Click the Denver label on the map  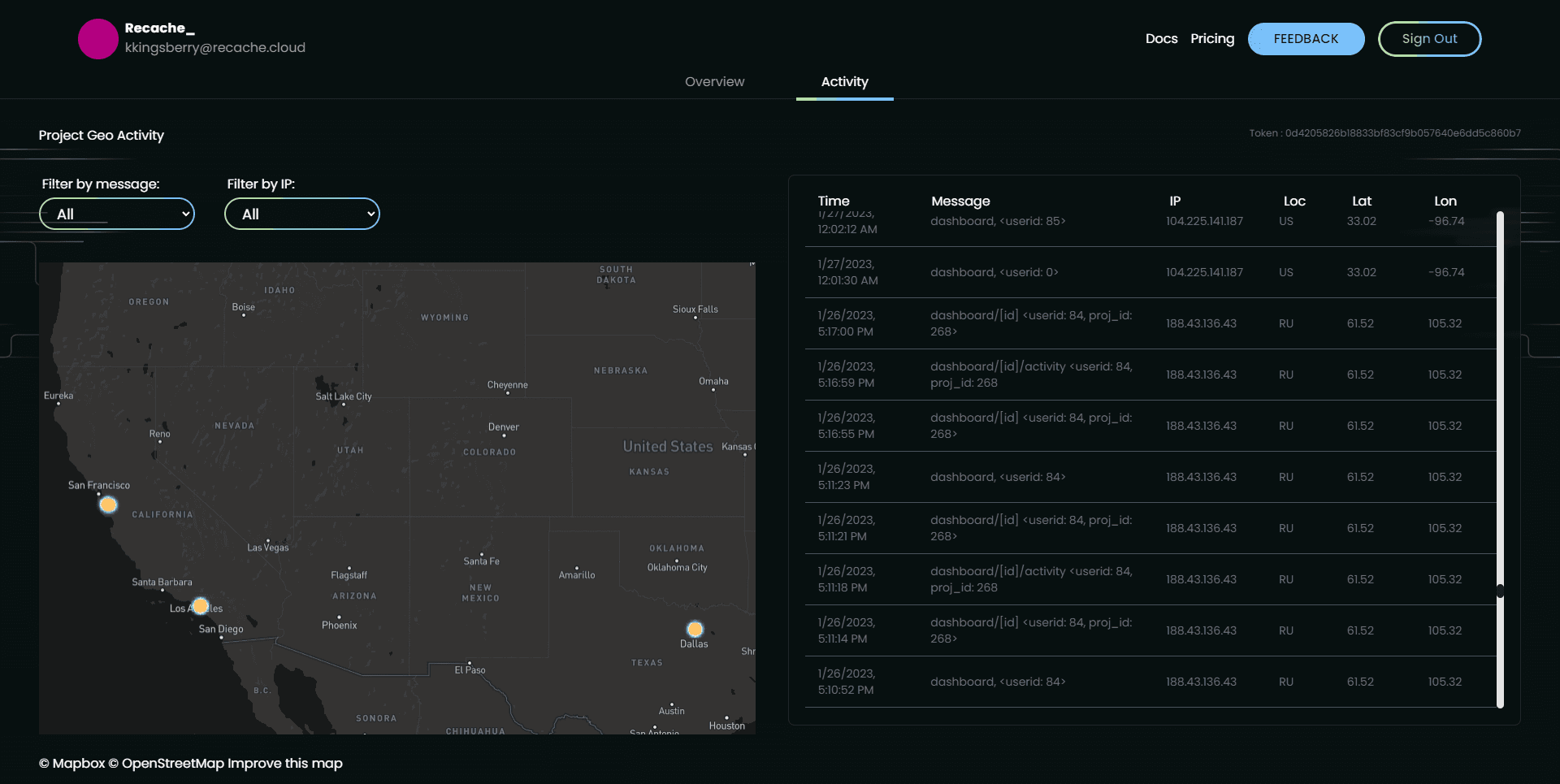(503, 427)
